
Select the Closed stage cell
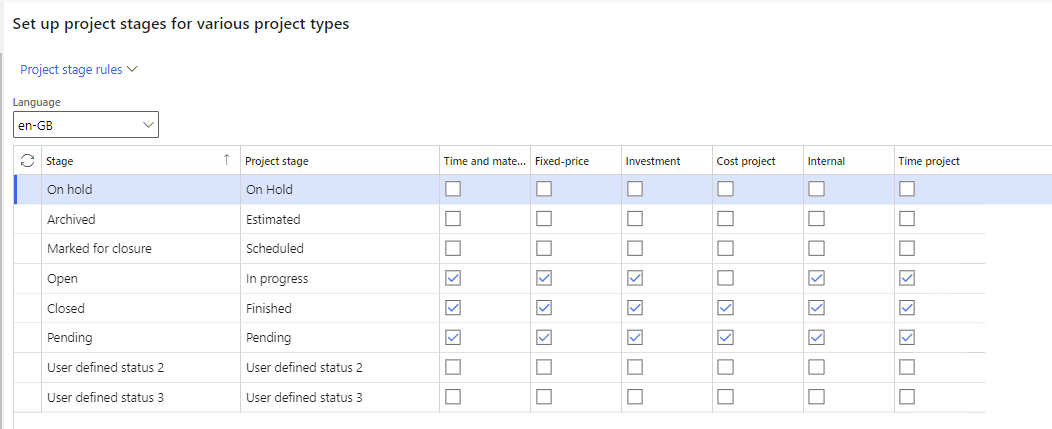(140, 308)
